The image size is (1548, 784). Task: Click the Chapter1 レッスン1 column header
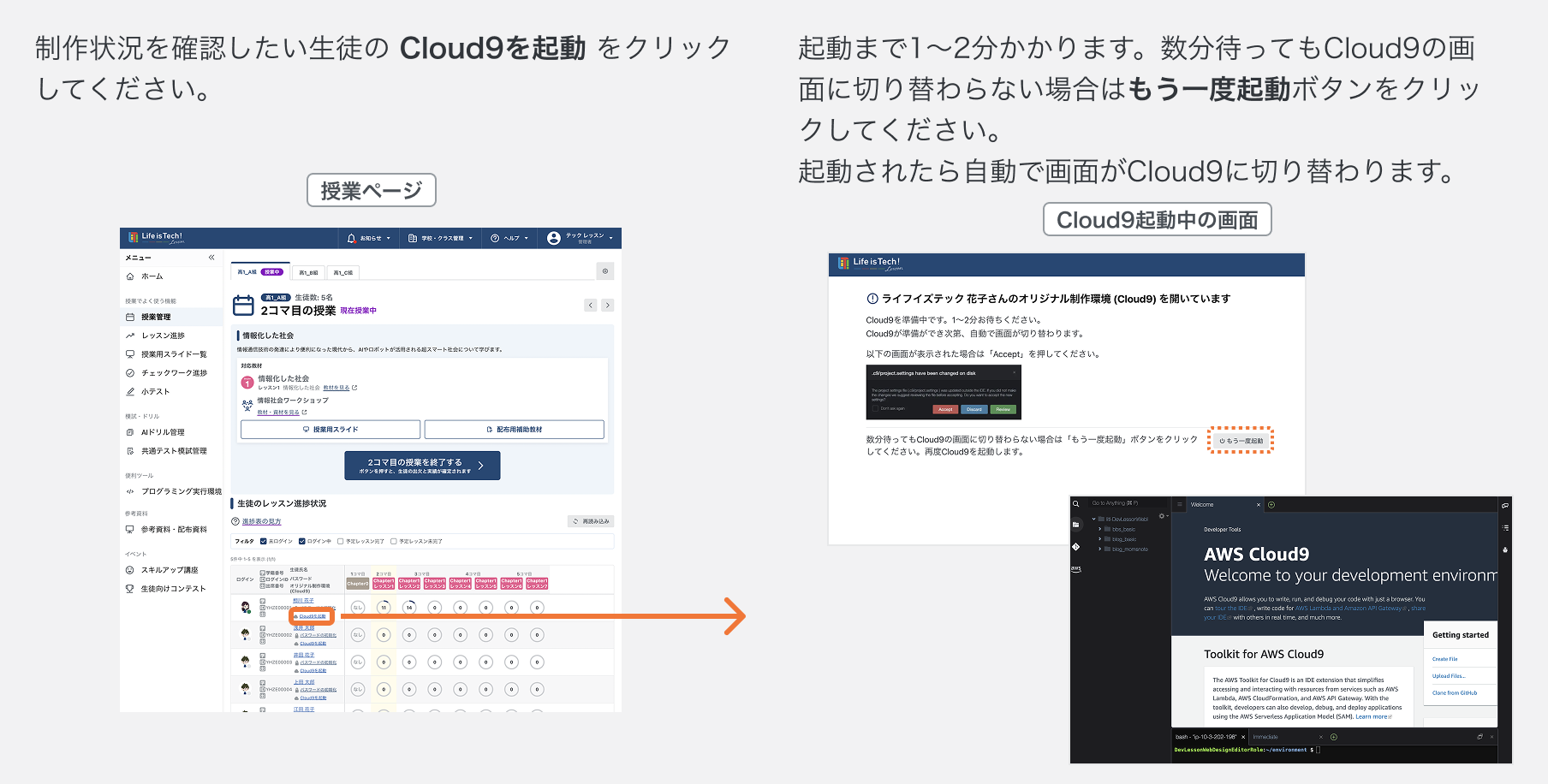click(384, 584)
